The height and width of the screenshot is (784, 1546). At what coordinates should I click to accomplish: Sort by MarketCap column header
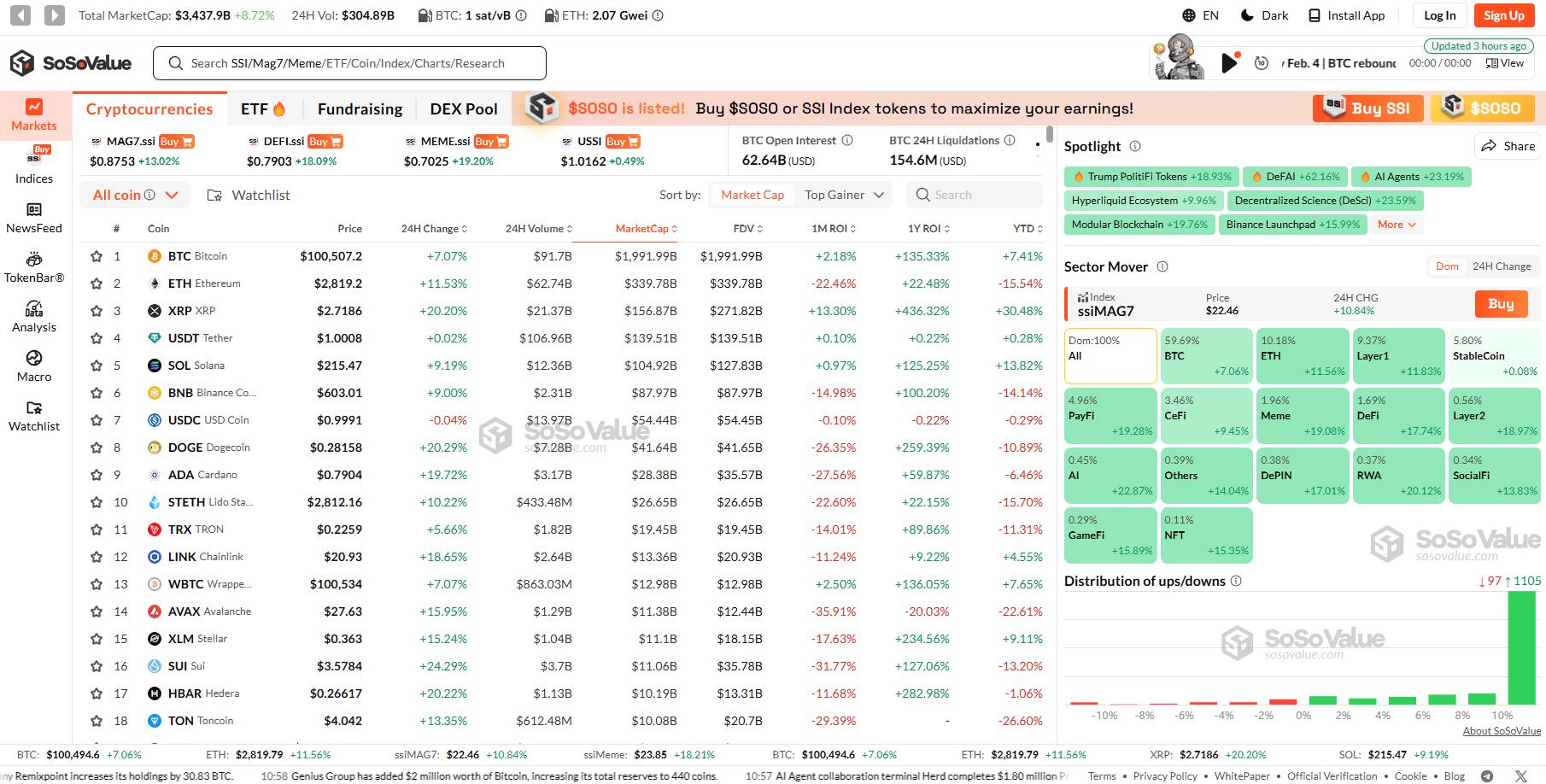click(x=647, y=229)
